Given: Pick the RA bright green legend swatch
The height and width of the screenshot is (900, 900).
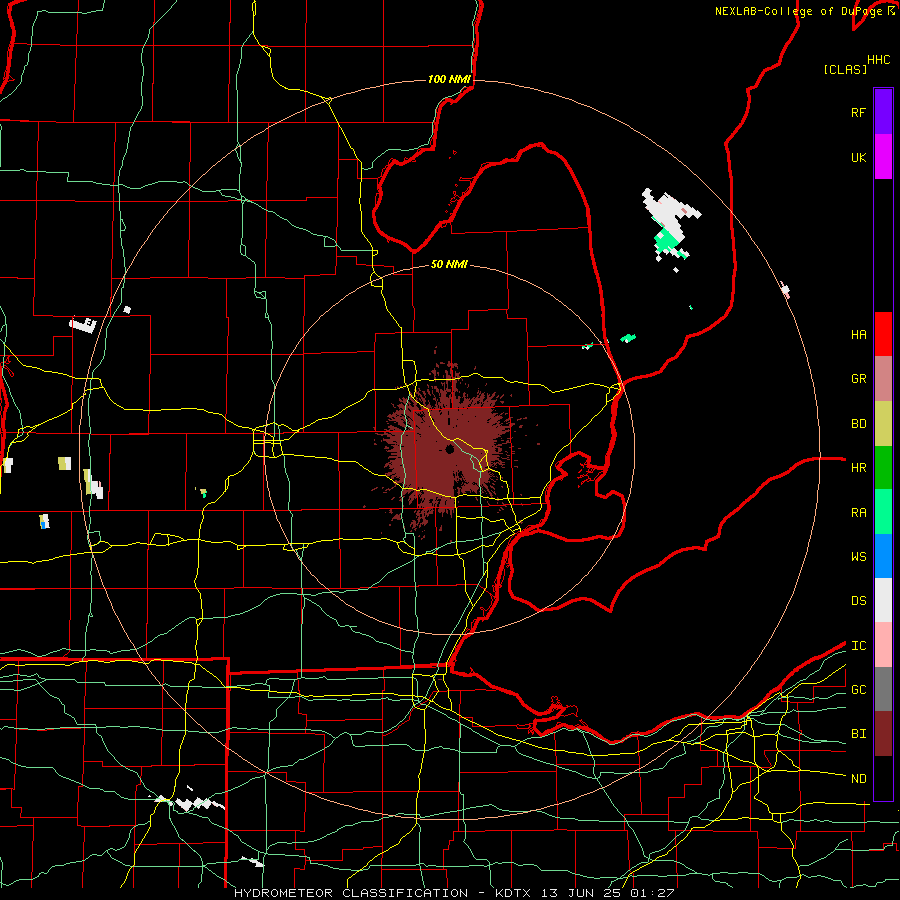Looking at the screenshot, I should click(x=883, y=512).
